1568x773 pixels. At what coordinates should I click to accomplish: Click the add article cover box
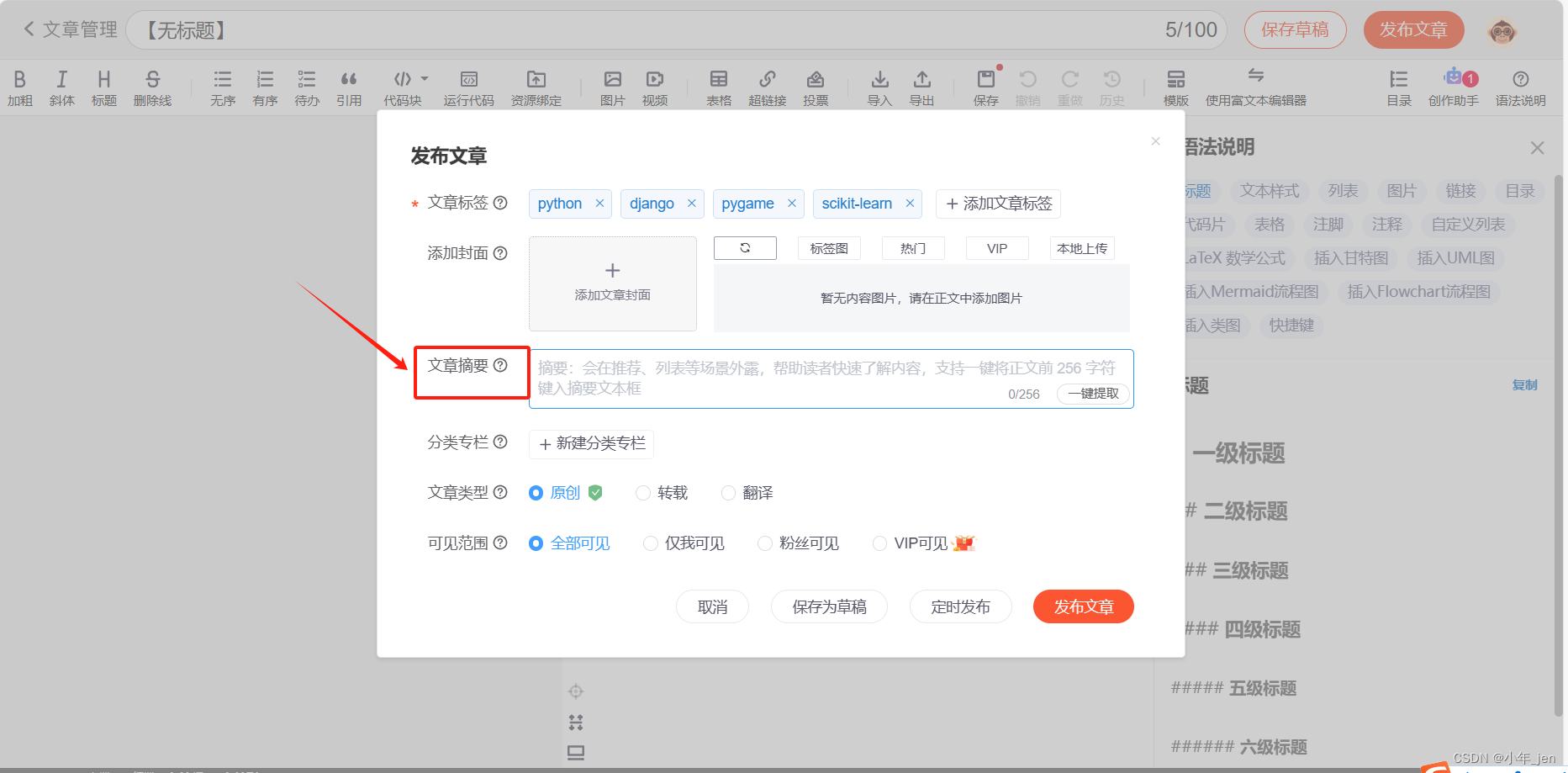click(x=613, y=283)
